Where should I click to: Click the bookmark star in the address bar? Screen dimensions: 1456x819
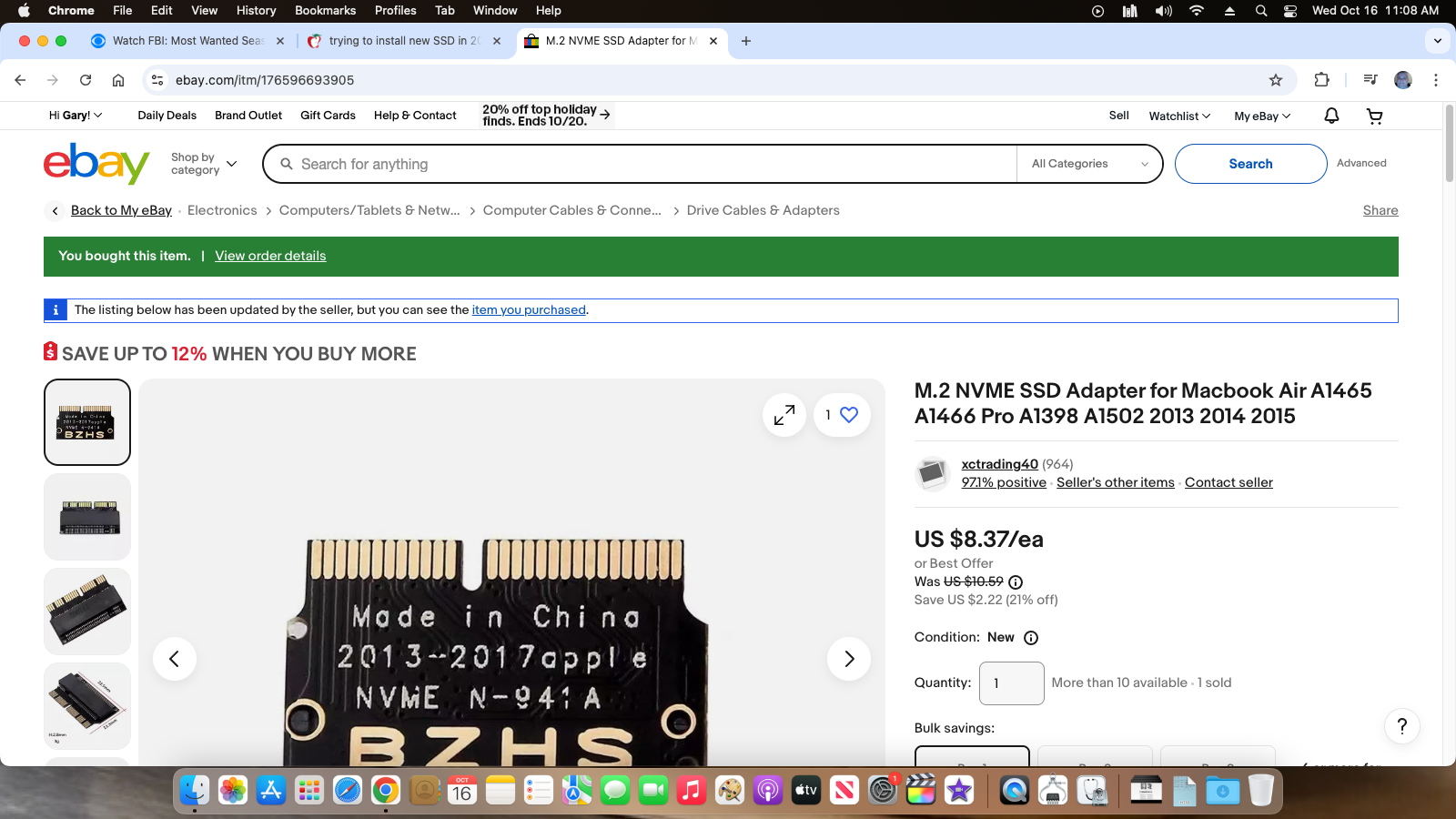pyautogui.click(x=1276, y=80)
